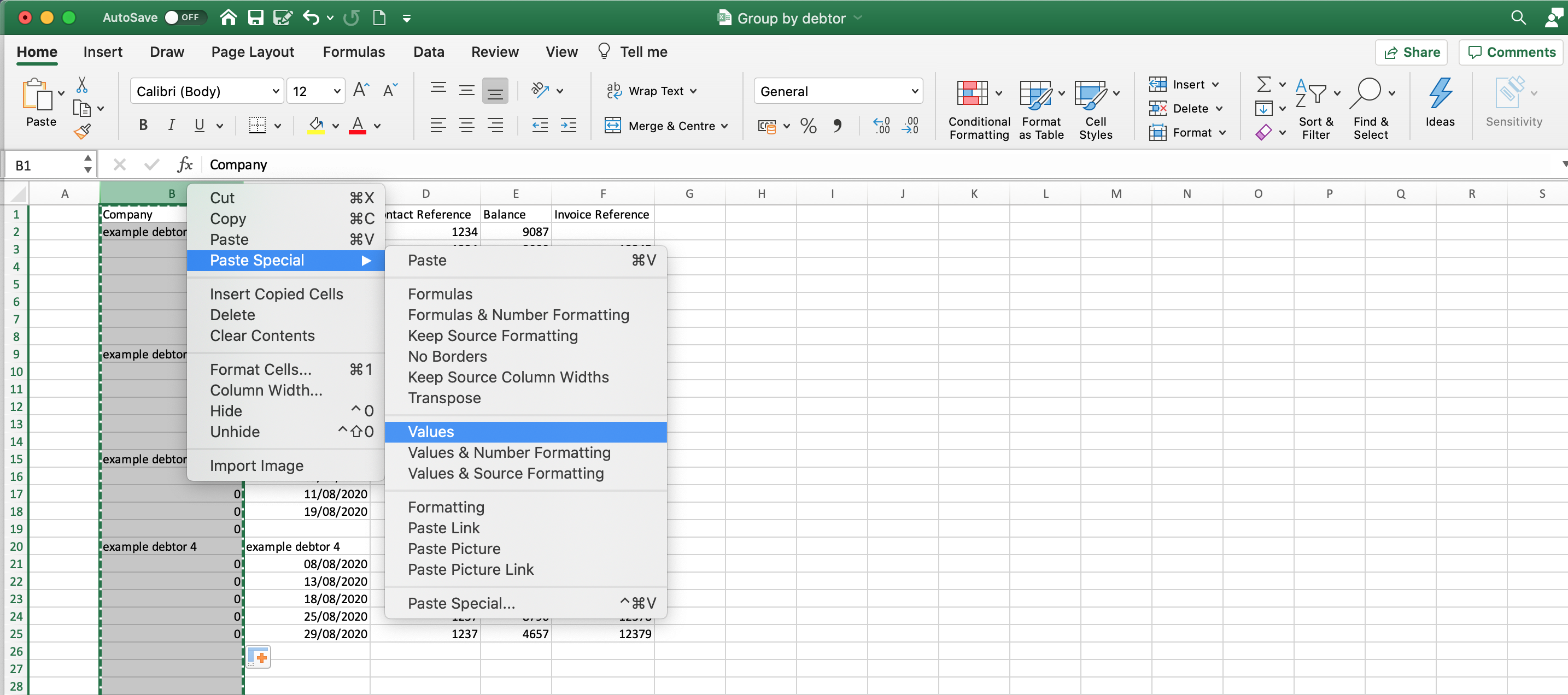Screen dimensions: 1568x695
Task: Click the Copy icon in ribbon
Action: pos(81,108)
